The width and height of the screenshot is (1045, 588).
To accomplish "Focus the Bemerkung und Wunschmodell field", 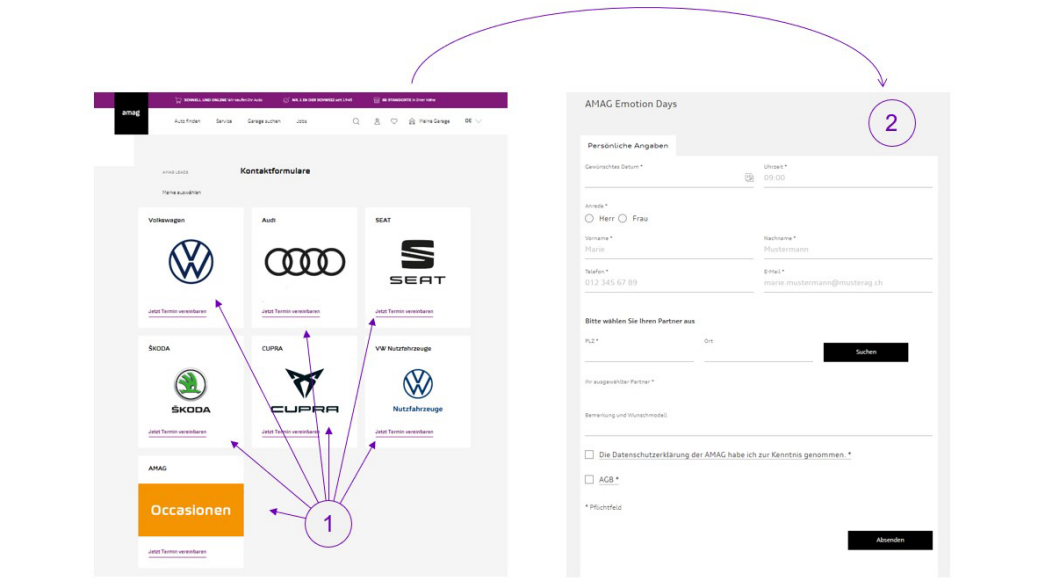I will (758, 427).
